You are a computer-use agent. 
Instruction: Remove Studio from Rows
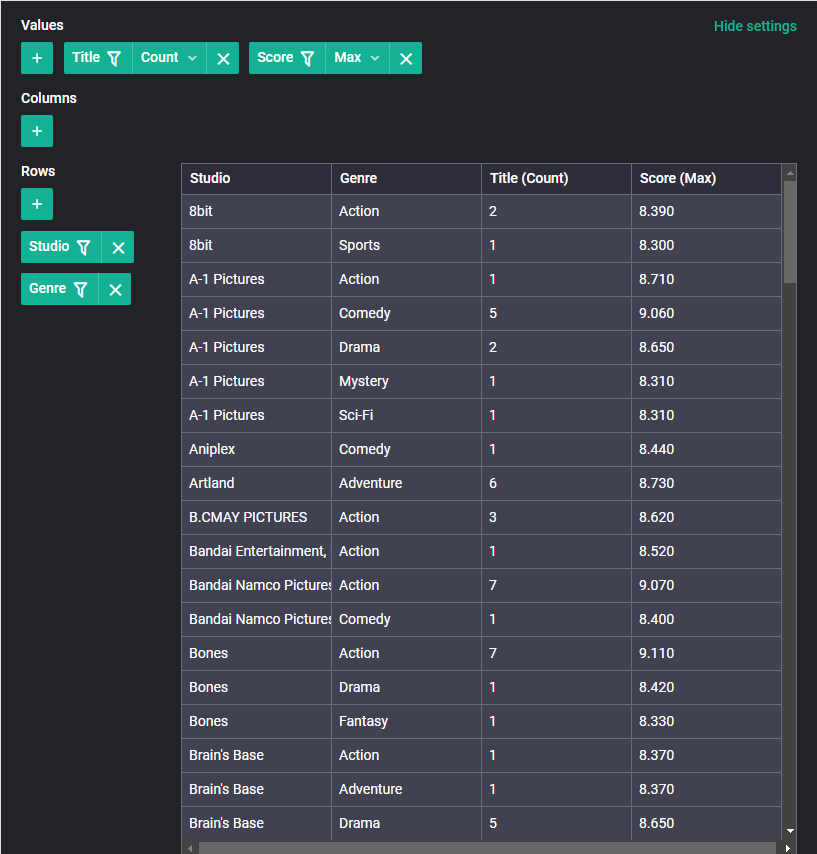coord(118,247)
